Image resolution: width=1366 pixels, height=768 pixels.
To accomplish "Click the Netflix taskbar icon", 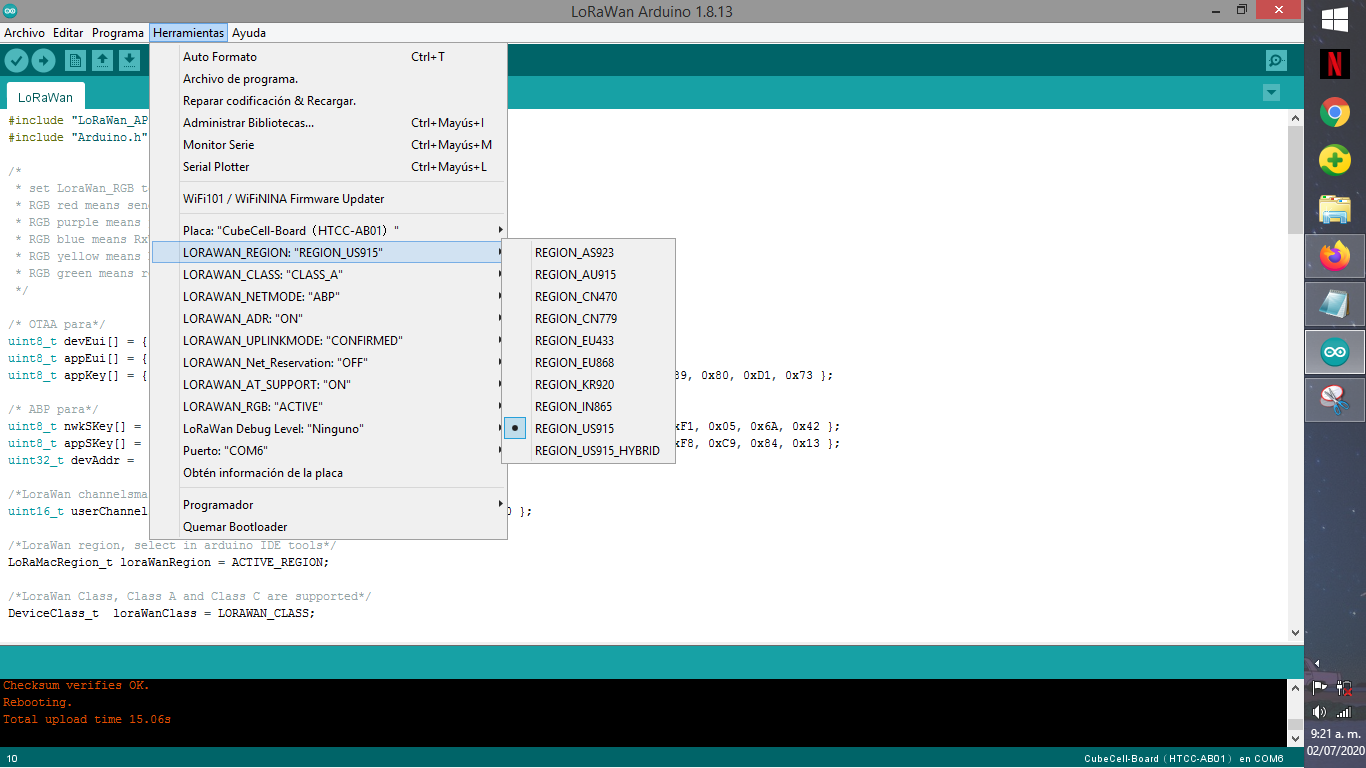I will click(1335, 65).
